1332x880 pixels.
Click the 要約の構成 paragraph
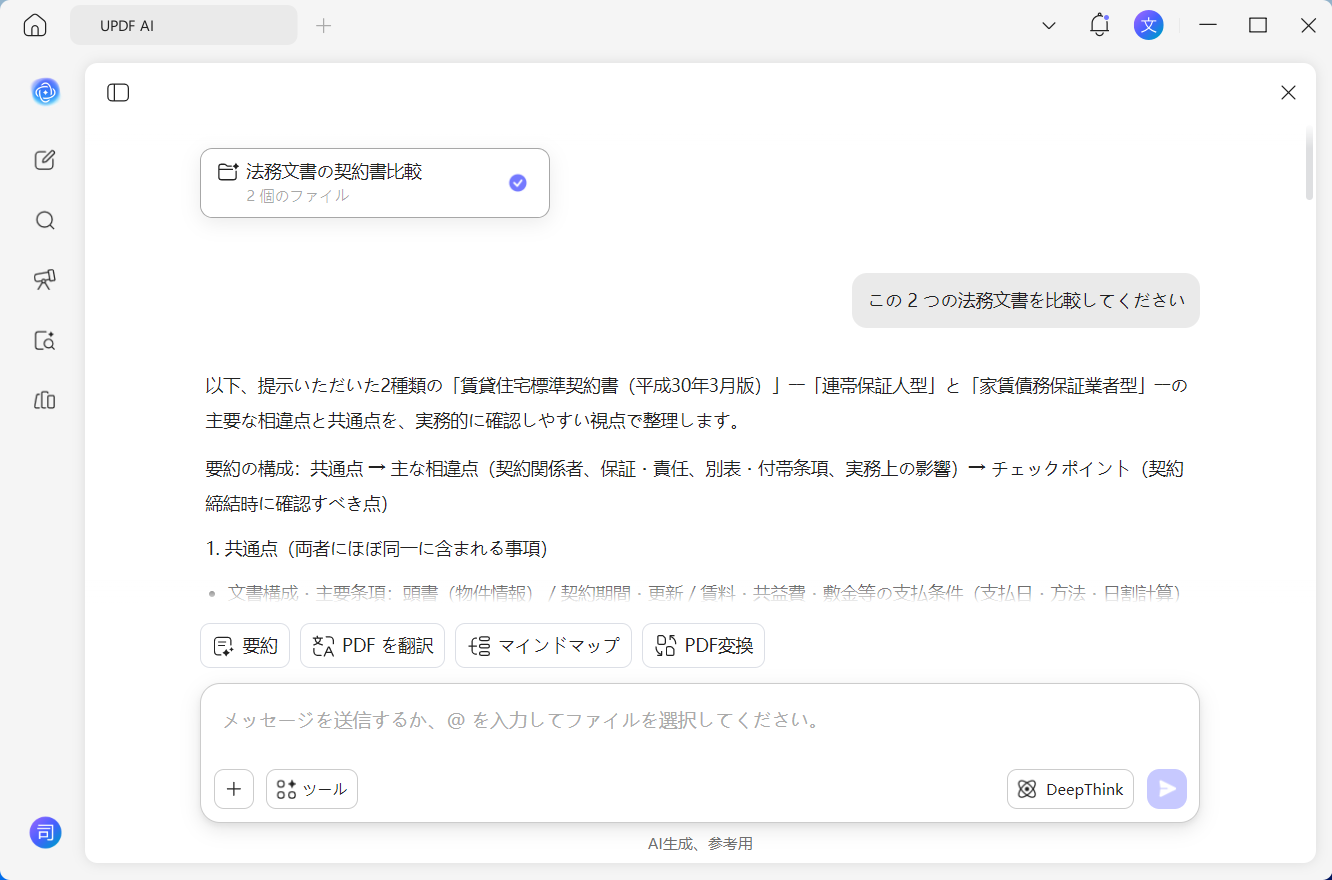click(x=694, y=486)
